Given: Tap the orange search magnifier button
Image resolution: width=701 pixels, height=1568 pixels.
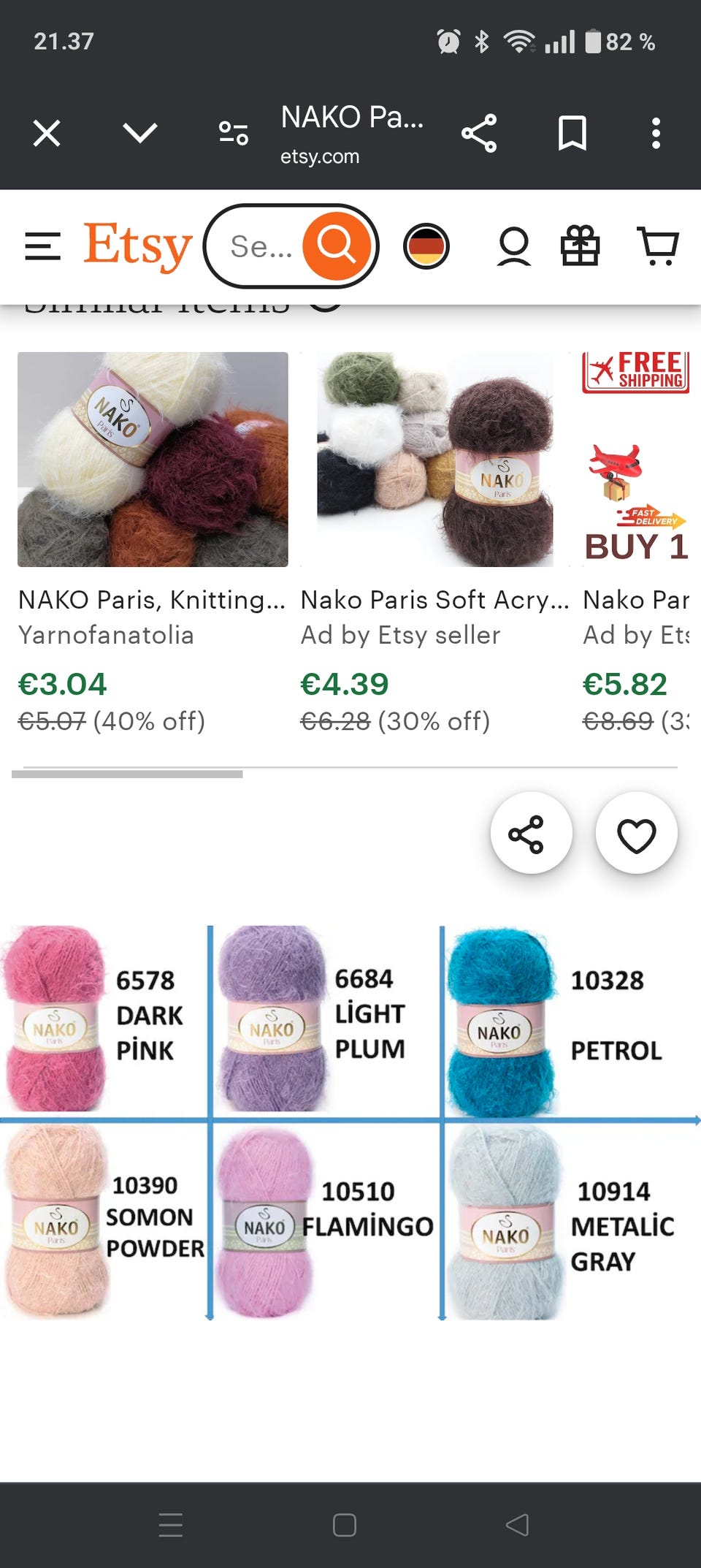Looking at the screenshot, I should [x=337, y=246].
